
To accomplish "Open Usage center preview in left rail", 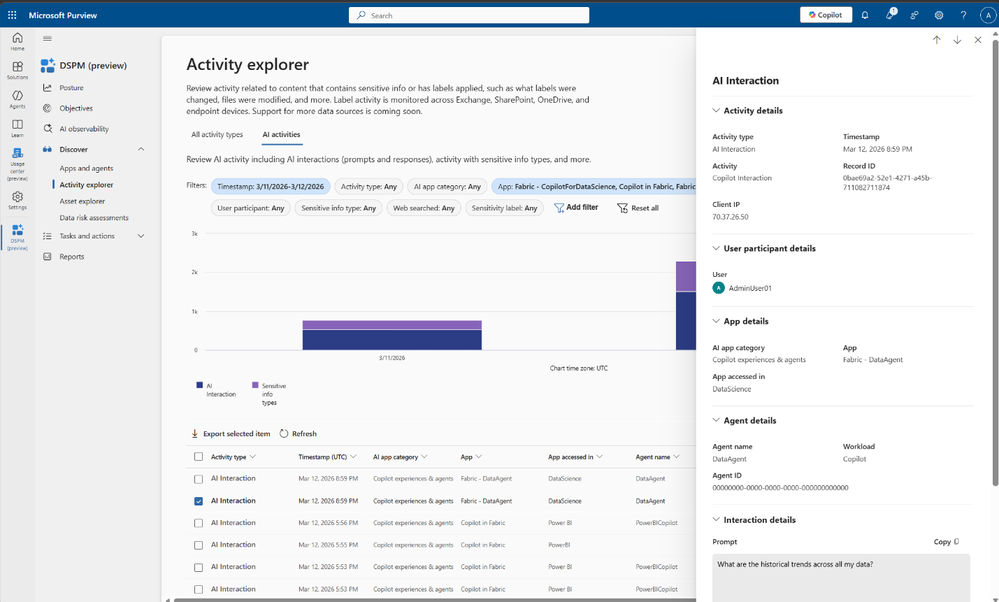I will coord(17,164).
